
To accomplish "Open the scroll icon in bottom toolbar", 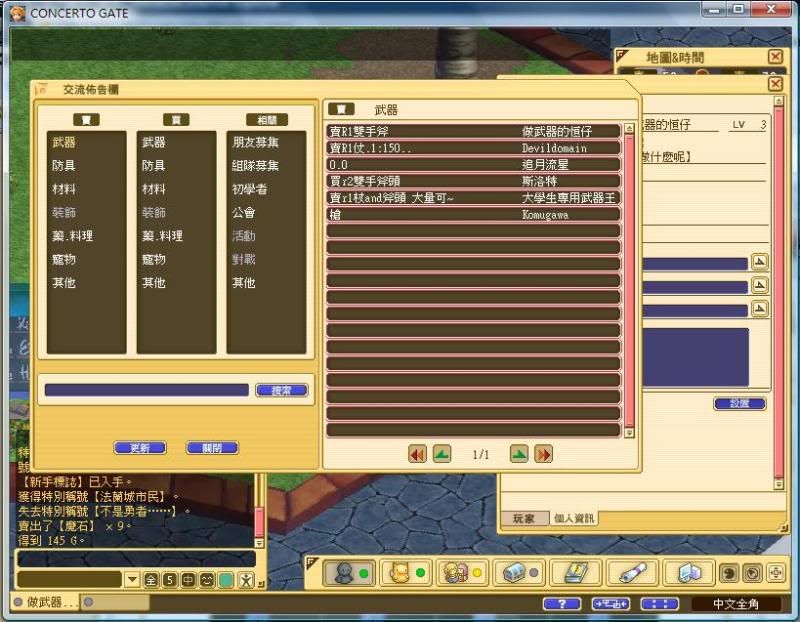I will point(632,573).
